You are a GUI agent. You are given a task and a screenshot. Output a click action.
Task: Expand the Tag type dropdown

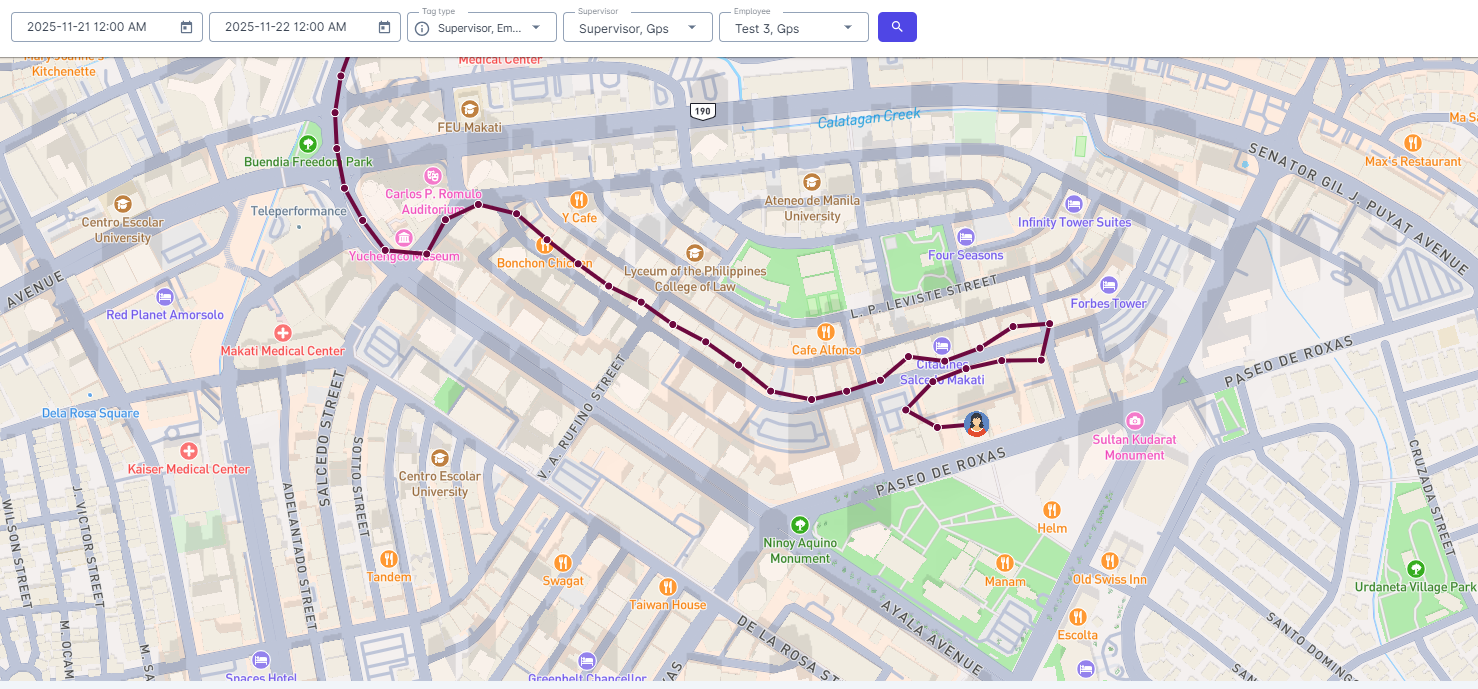coord(536,28)
